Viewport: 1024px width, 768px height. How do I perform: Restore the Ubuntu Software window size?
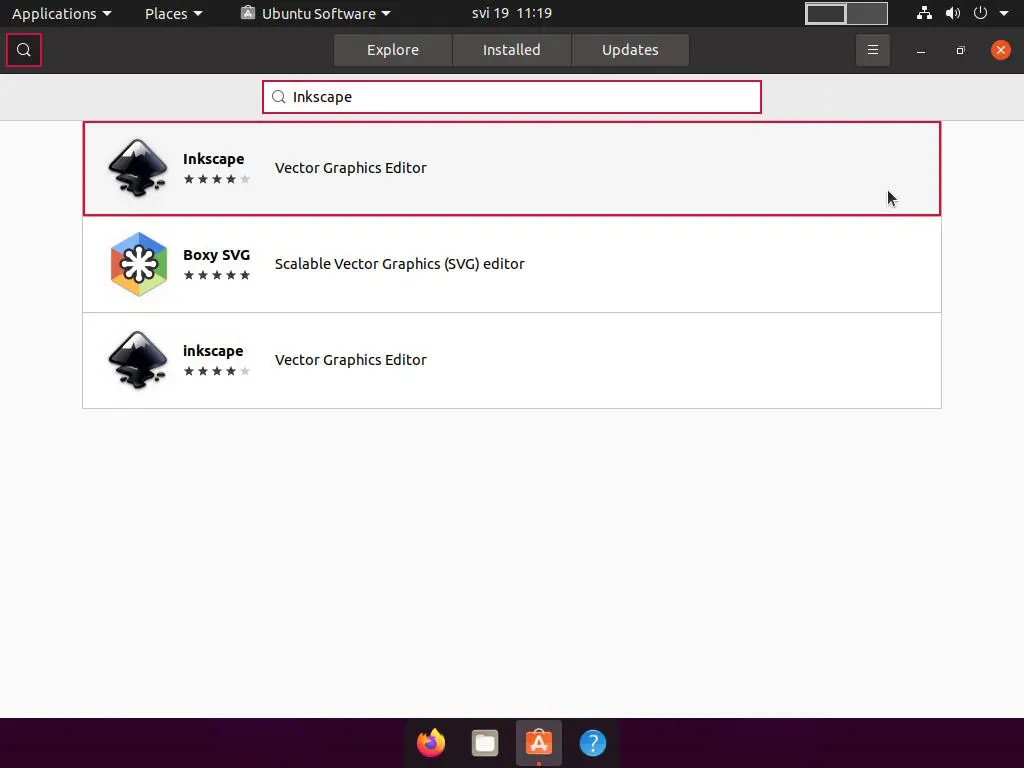pyautogui.click(x=961, y=50)
